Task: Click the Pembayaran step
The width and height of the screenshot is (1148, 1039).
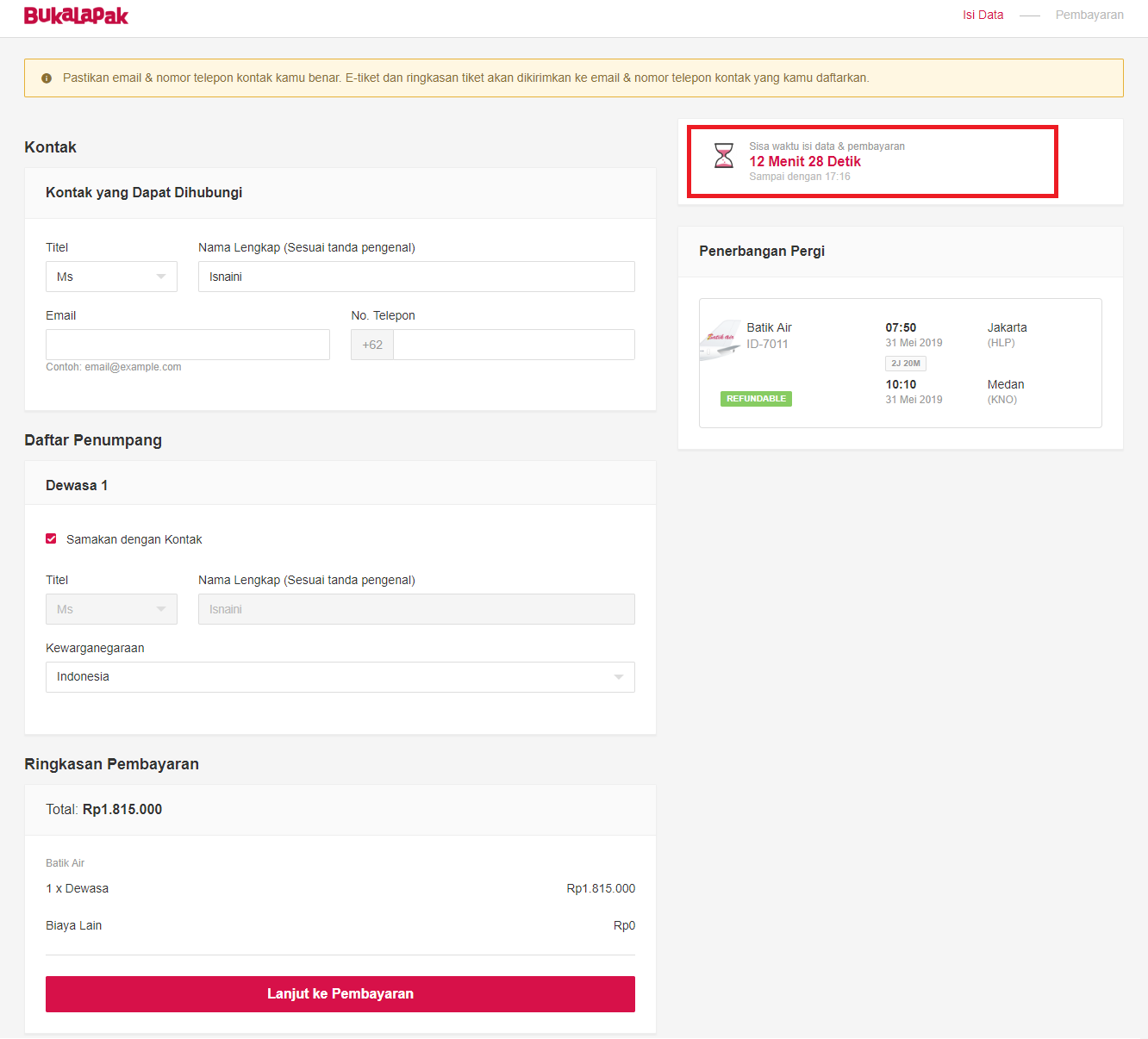Action: click(1089, 15)
